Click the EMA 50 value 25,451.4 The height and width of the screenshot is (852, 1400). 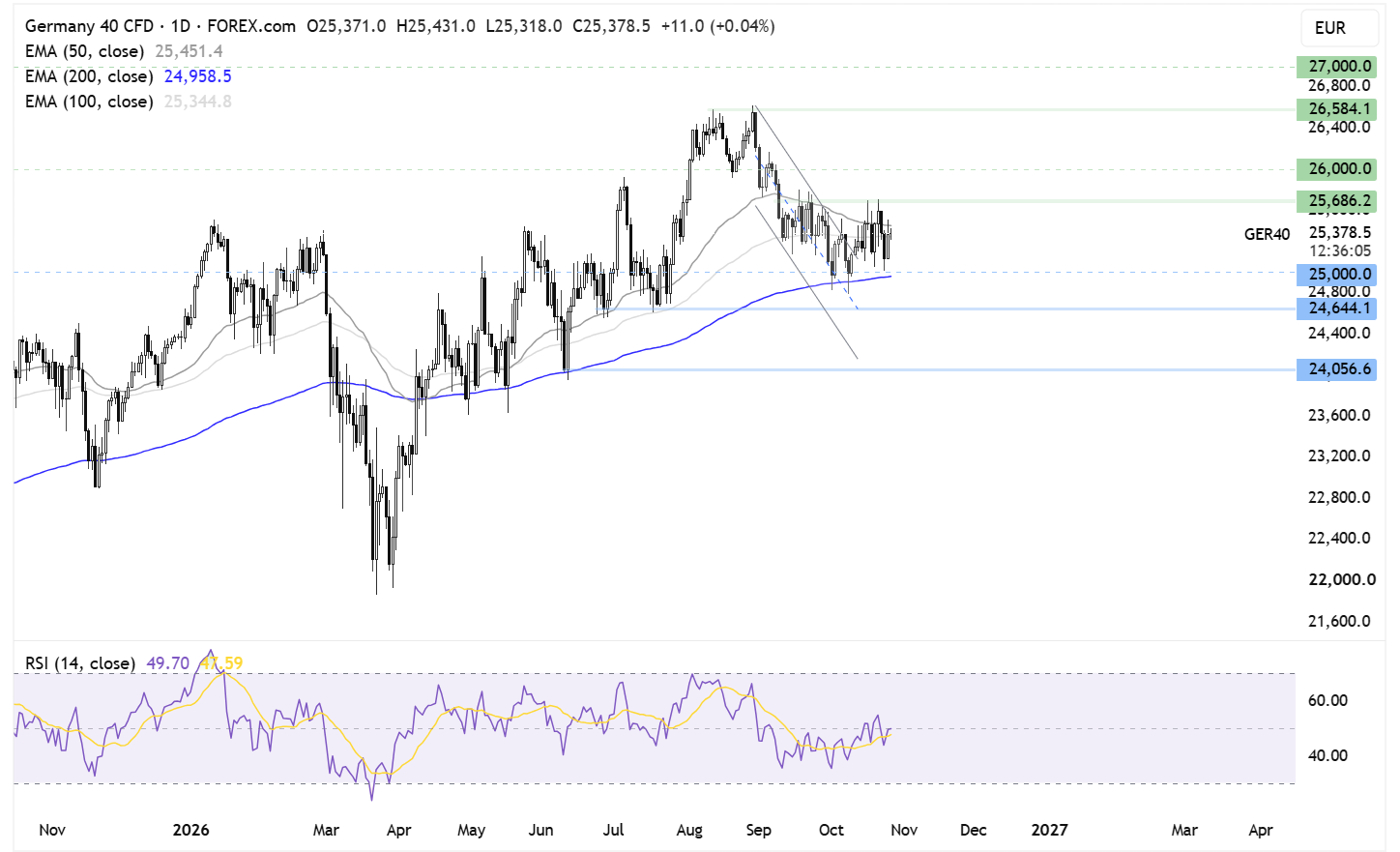(x=189, y=51)
